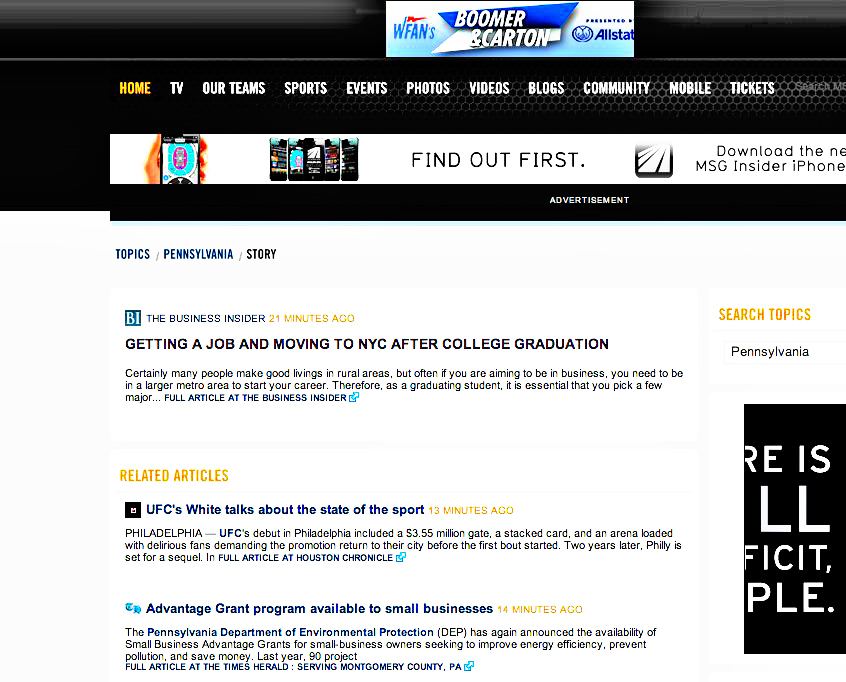Viewport: 846px width, 682px height.
Task: Open the bold UFC link in article text
Action: point(230,533)
